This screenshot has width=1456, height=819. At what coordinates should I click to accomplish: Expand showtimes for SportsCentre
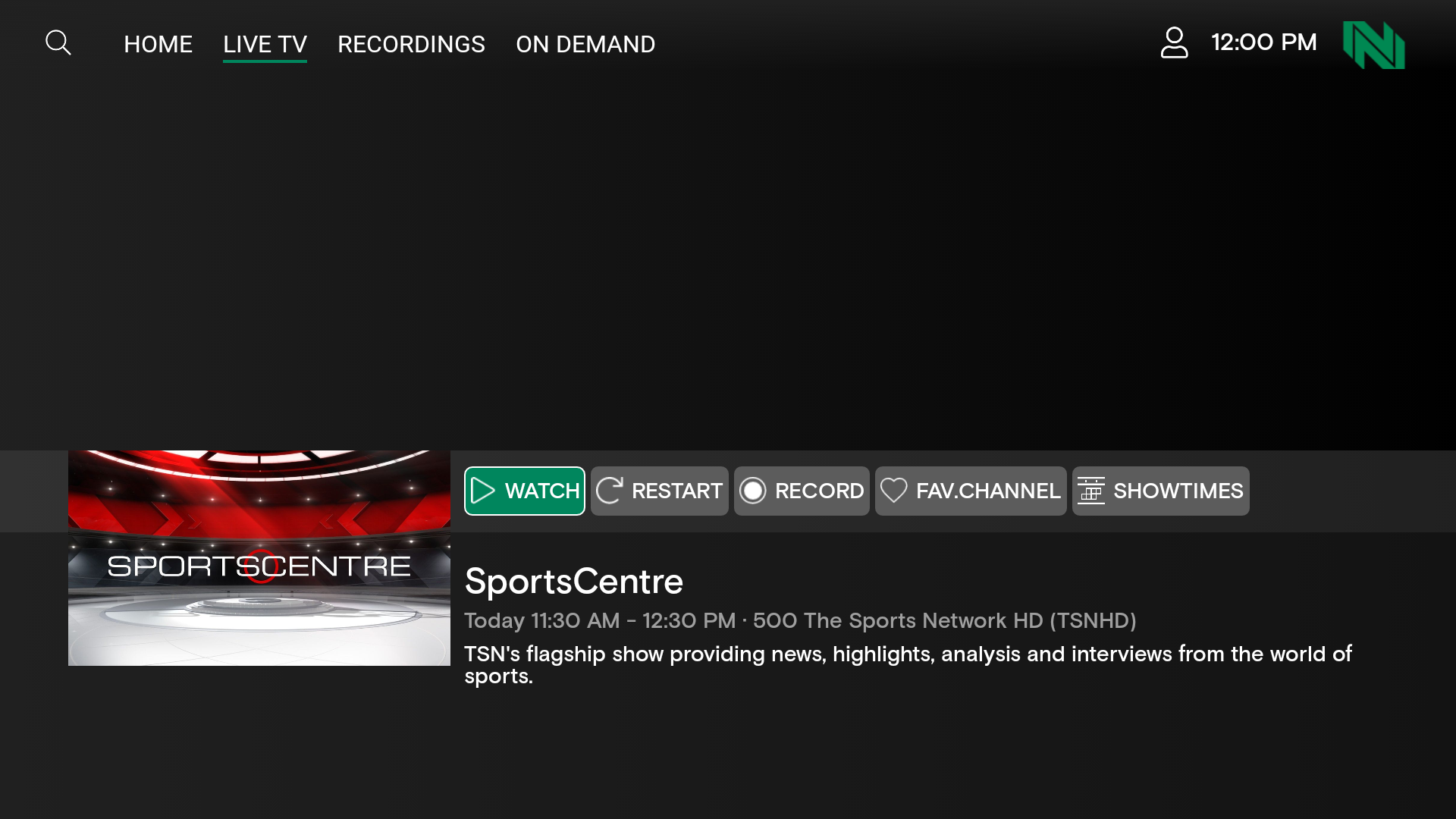click(x=1160, y=491)
